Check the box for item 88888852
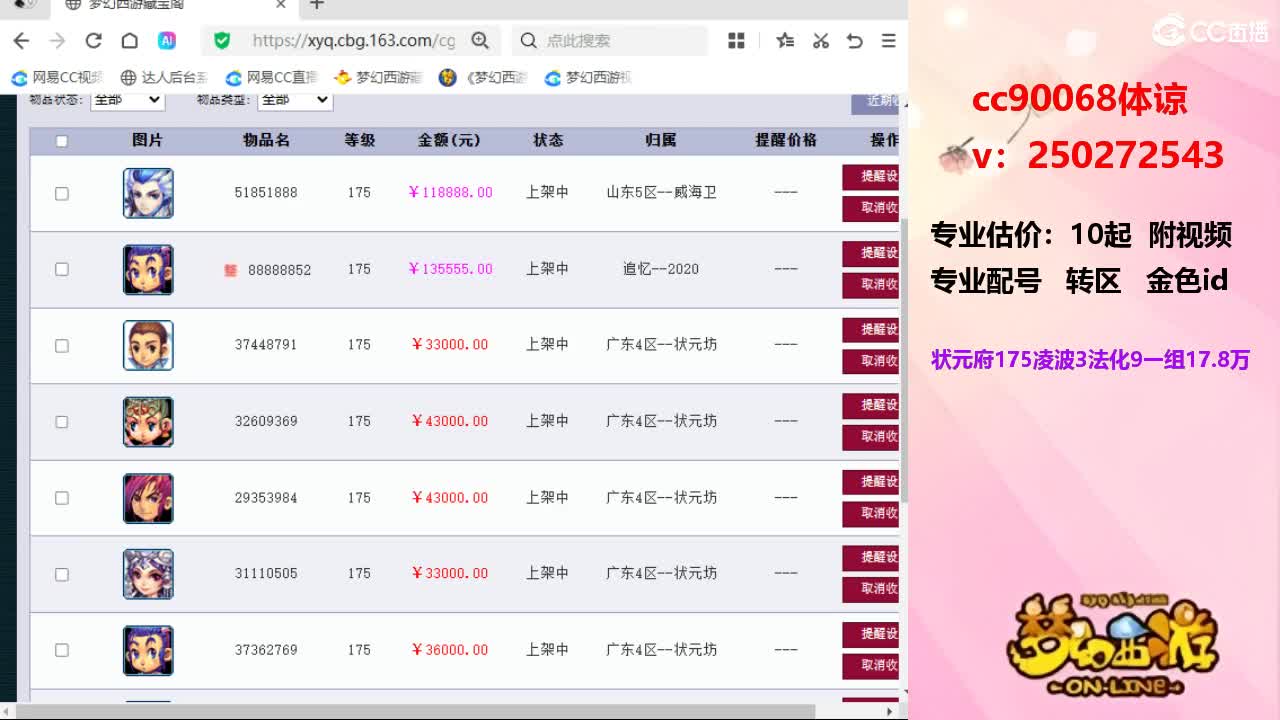Image resolution: width=1280 pixels, height=720 pixels. click(x=61, y=269)
